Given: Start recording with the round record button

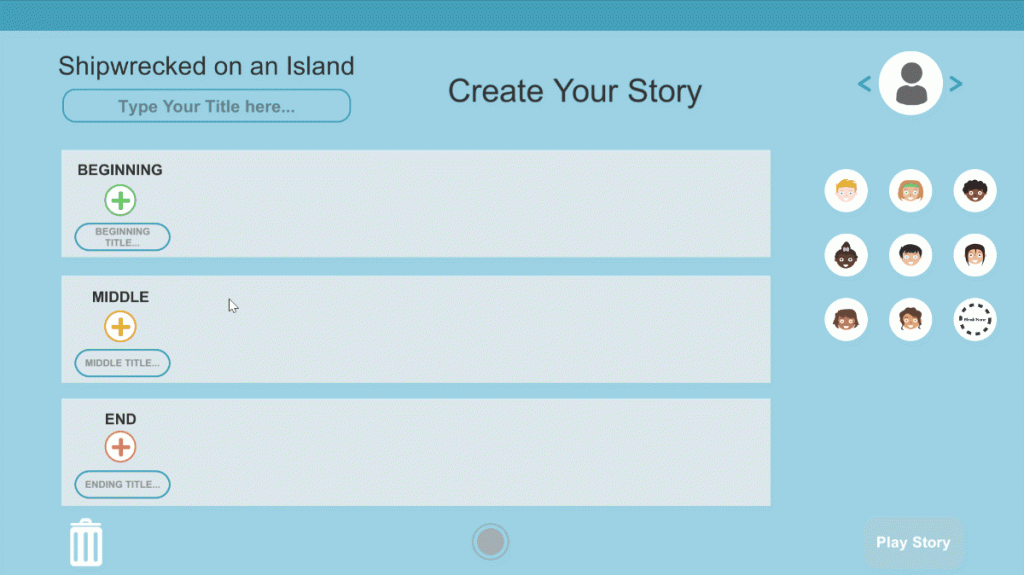Looking at the screenshot, I should [490, 542].
